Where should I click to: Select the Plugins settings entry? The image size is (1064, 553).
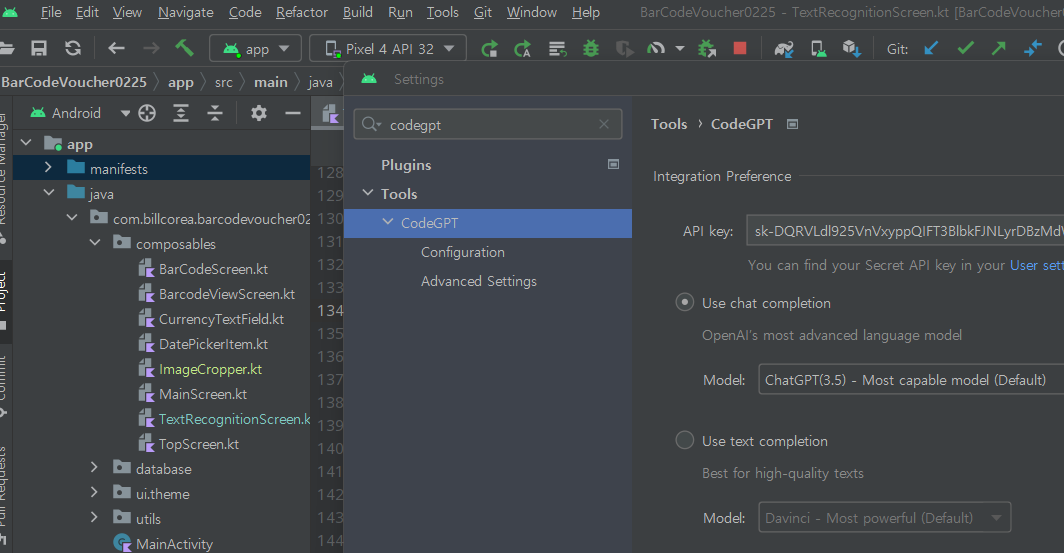(406, 165)
